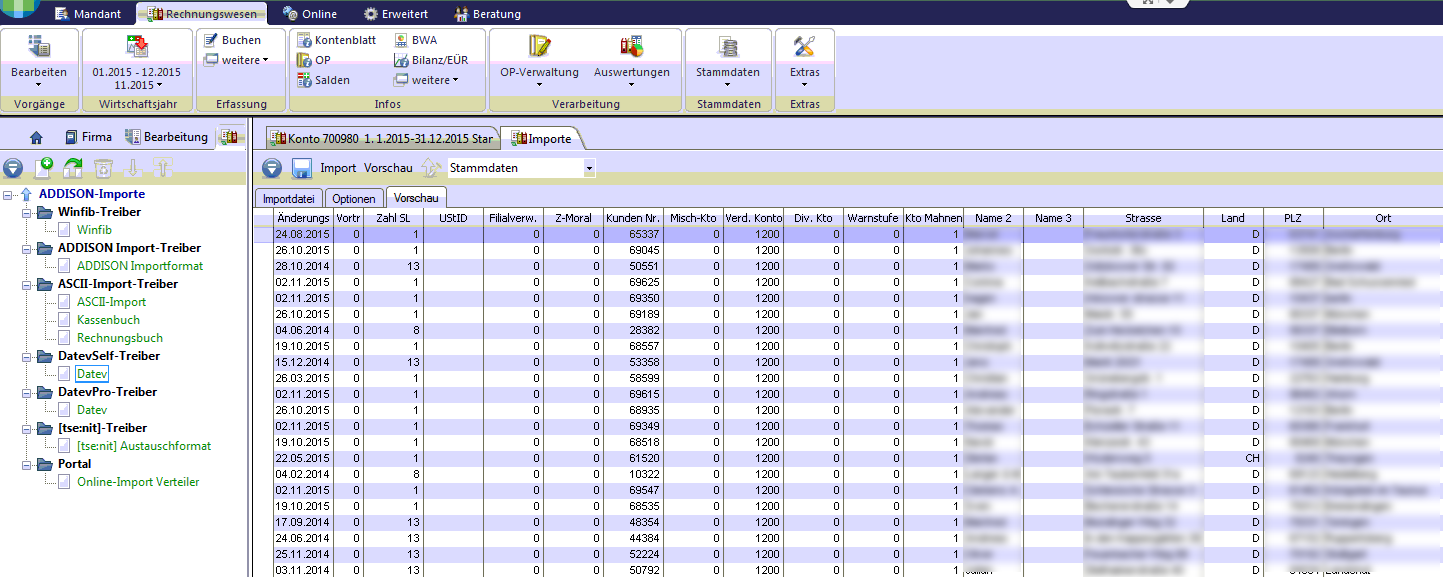The image size is (1443, 577).
Task: Open the Extras tools icon
Action: tap(804, 47)
